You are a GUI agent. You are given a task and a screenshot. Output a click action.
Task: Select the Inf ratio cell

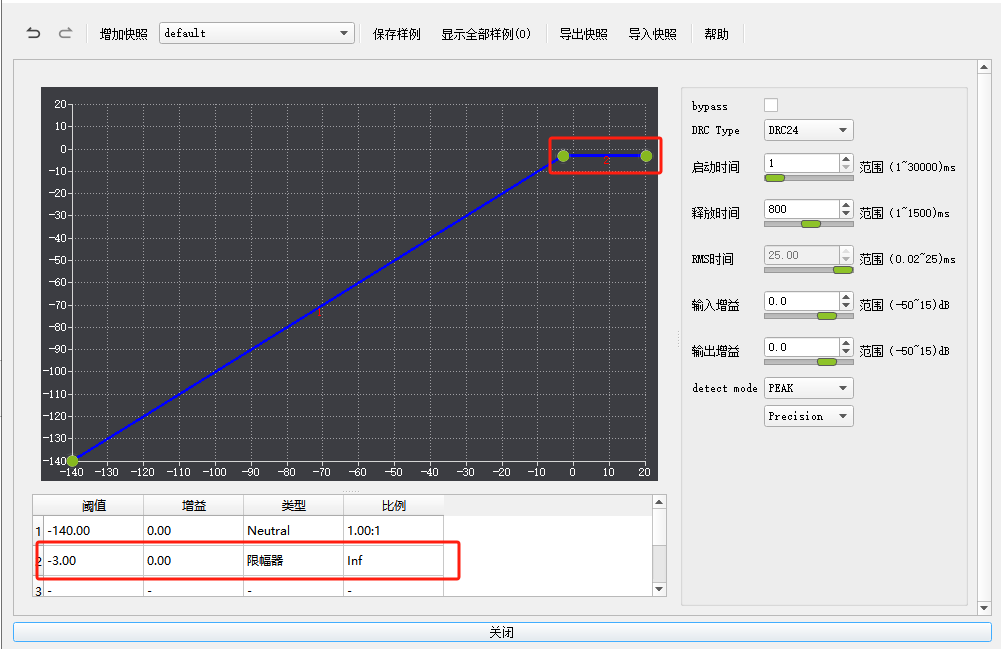click(x=393, y=560)
